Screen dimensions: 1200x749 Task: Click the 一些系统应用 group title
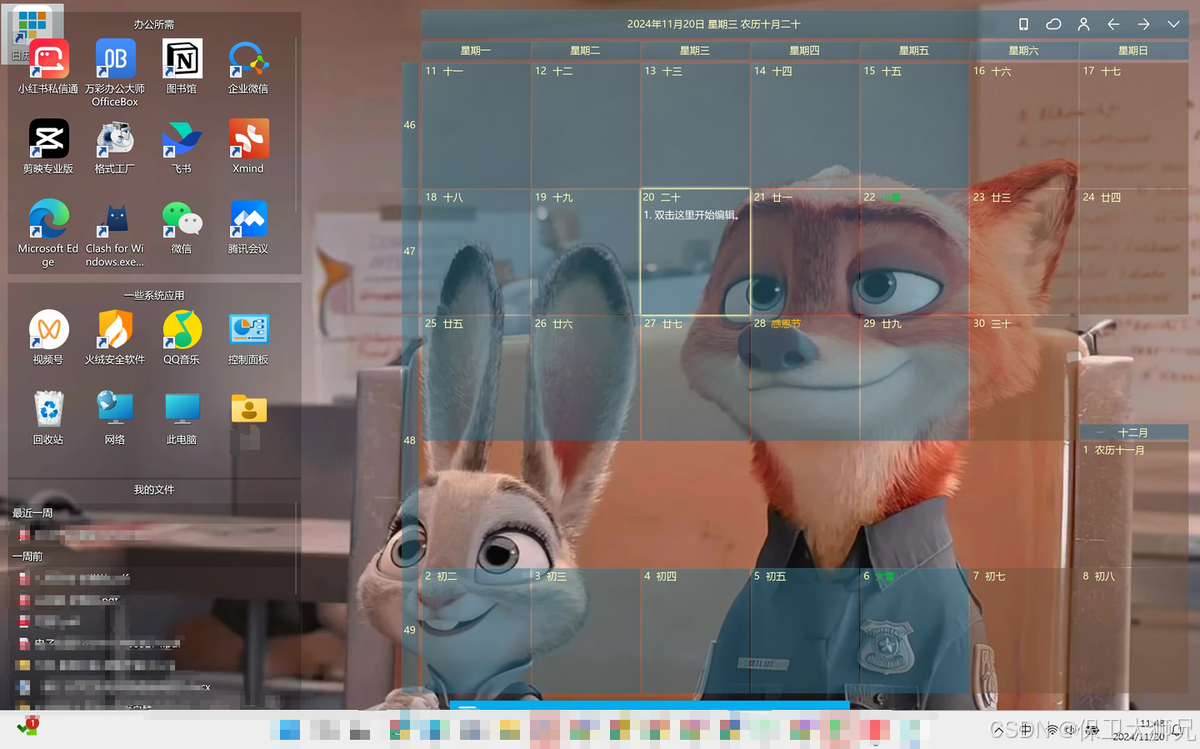154,295
